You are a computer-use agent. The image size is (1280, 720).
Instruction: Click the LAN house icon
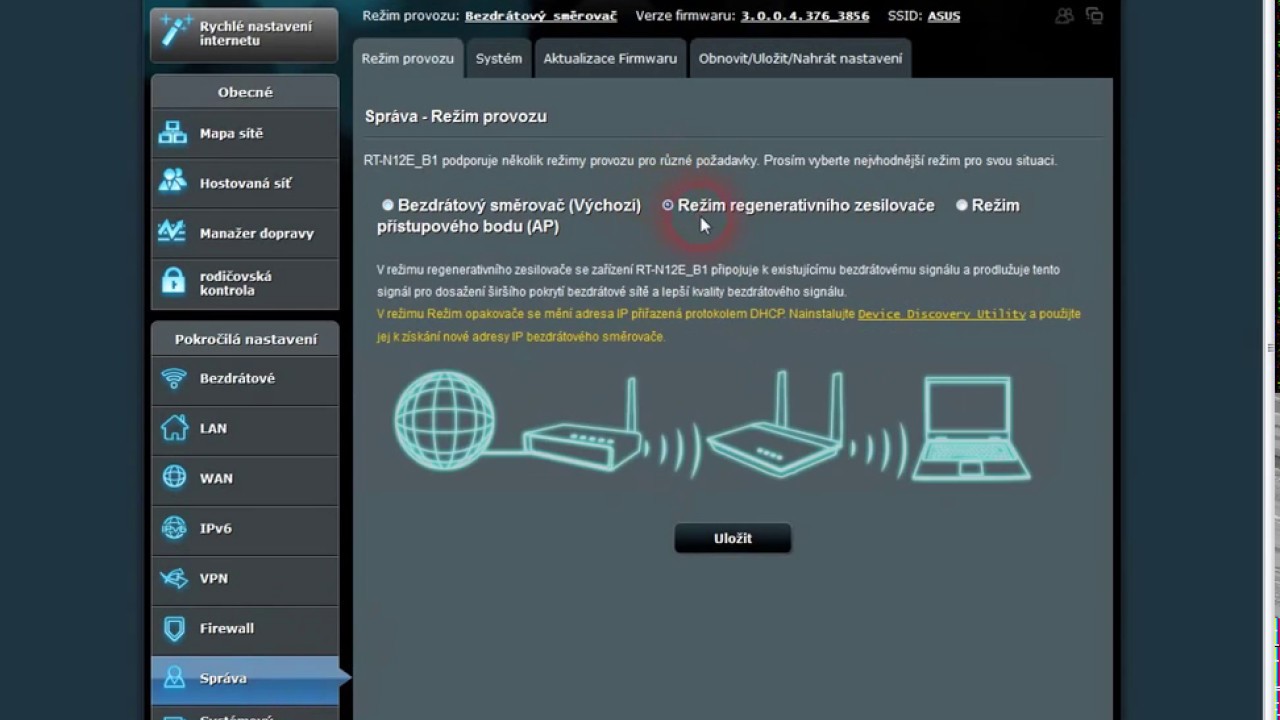click(174, 428)
